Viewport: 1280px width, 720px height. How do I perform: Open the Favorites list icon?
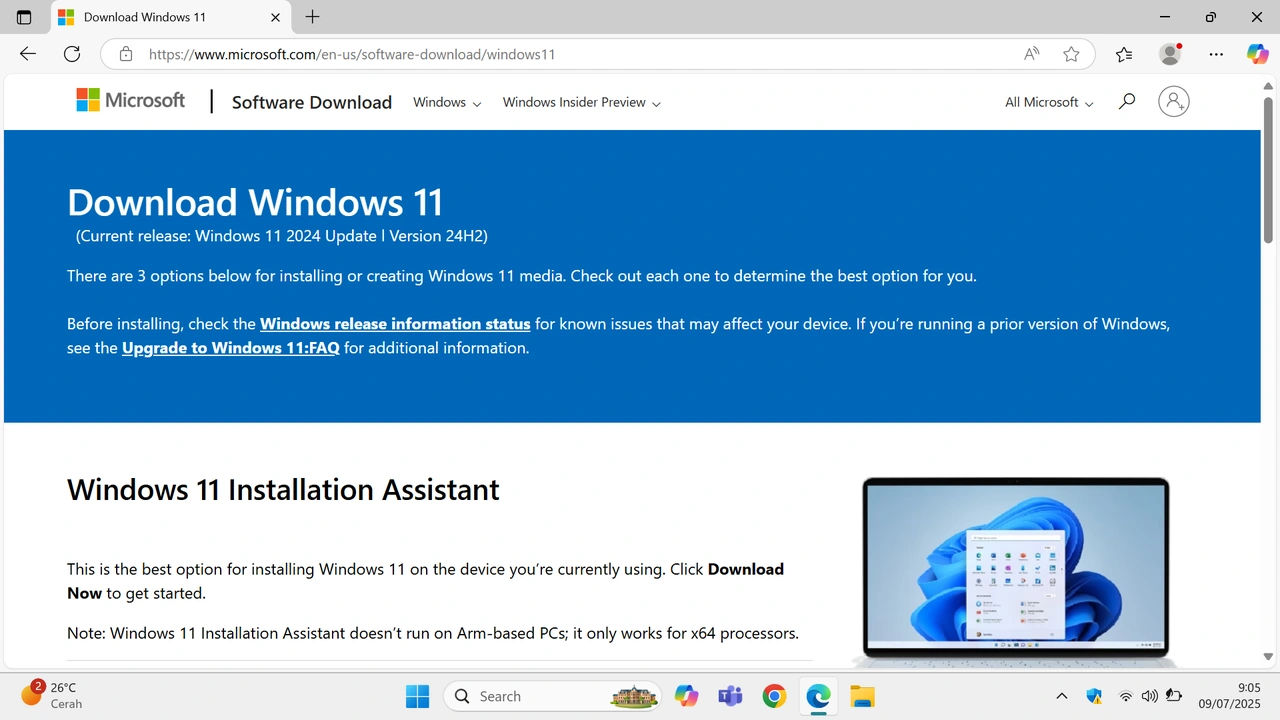click(x=1124, y=54)
